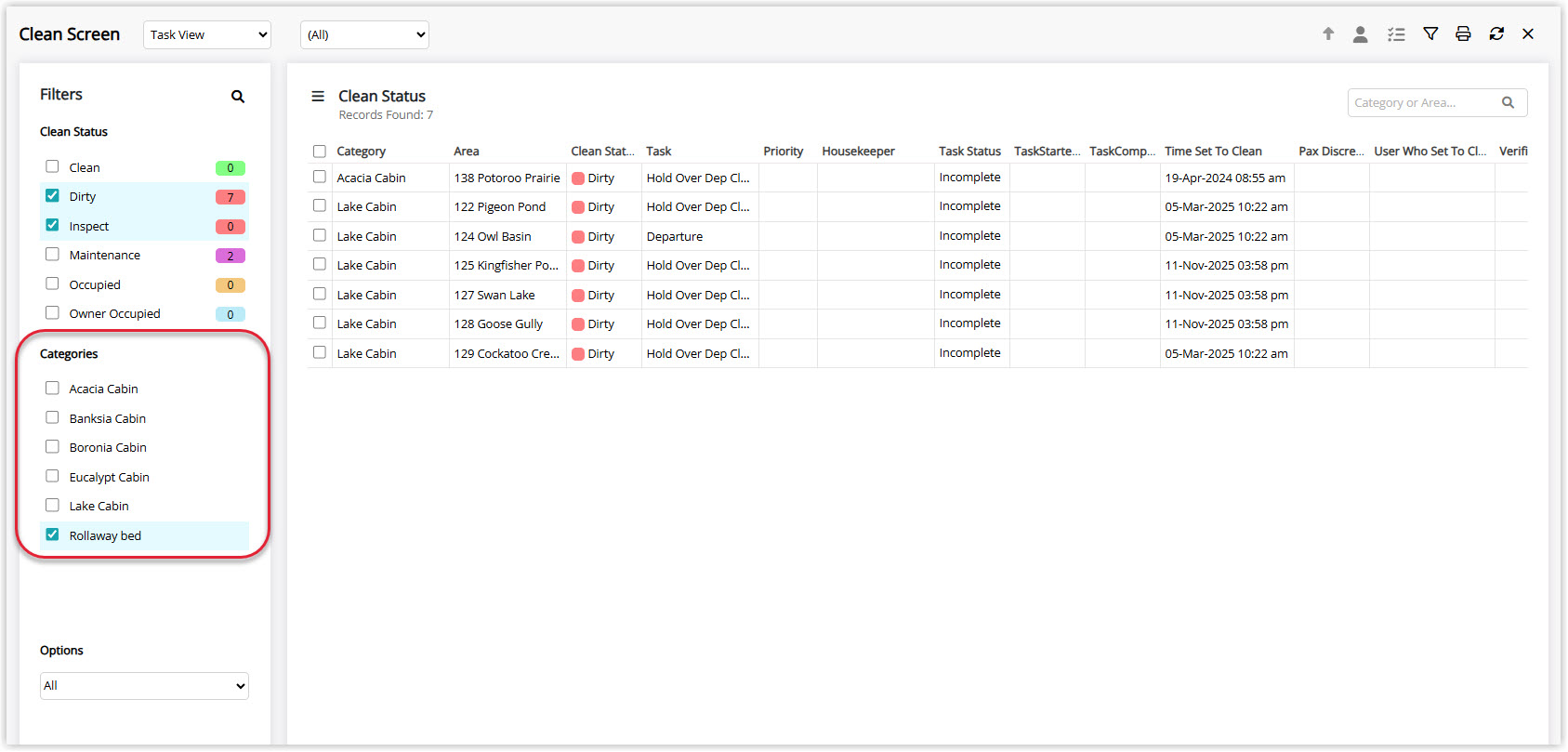Click the purple Maintenance count badge 2
The width and height of the screenshot is (1568, 752).
click(x=231, y=256)
